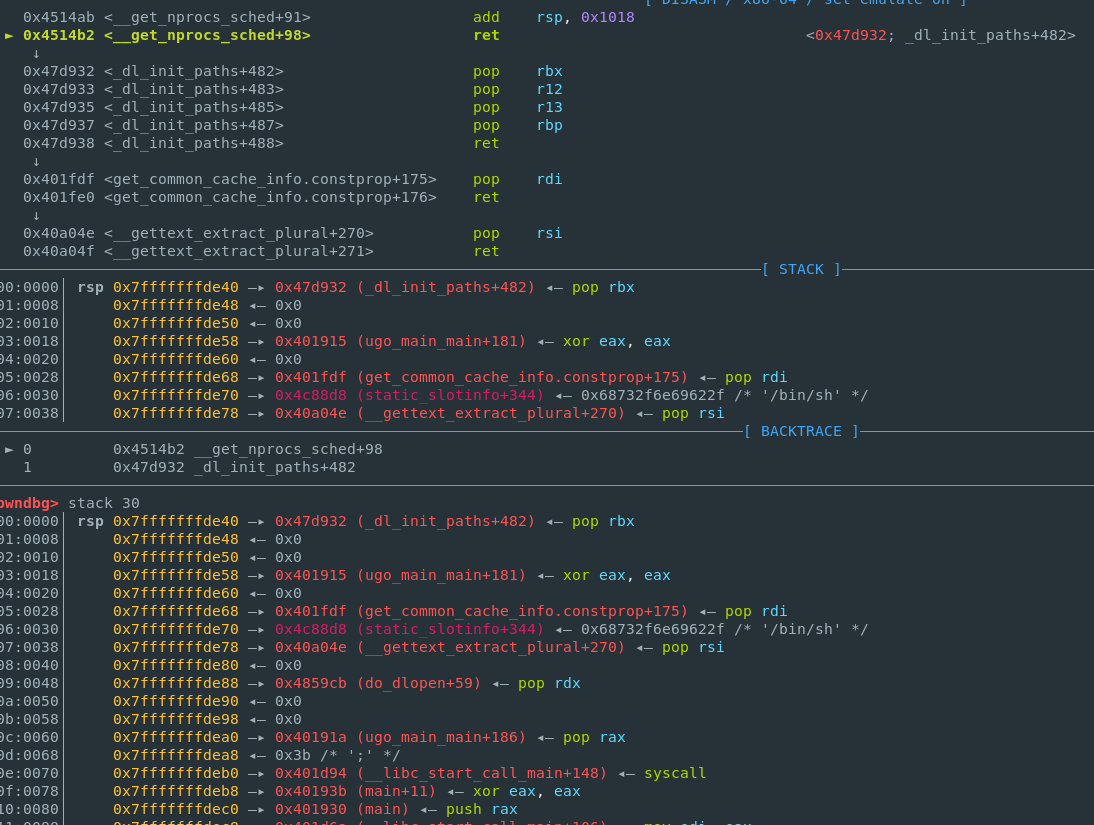Click the down arrow below the 0x401fe0 ret
The height and width of the screenshot is (825, 1094).
pos(36,215)
